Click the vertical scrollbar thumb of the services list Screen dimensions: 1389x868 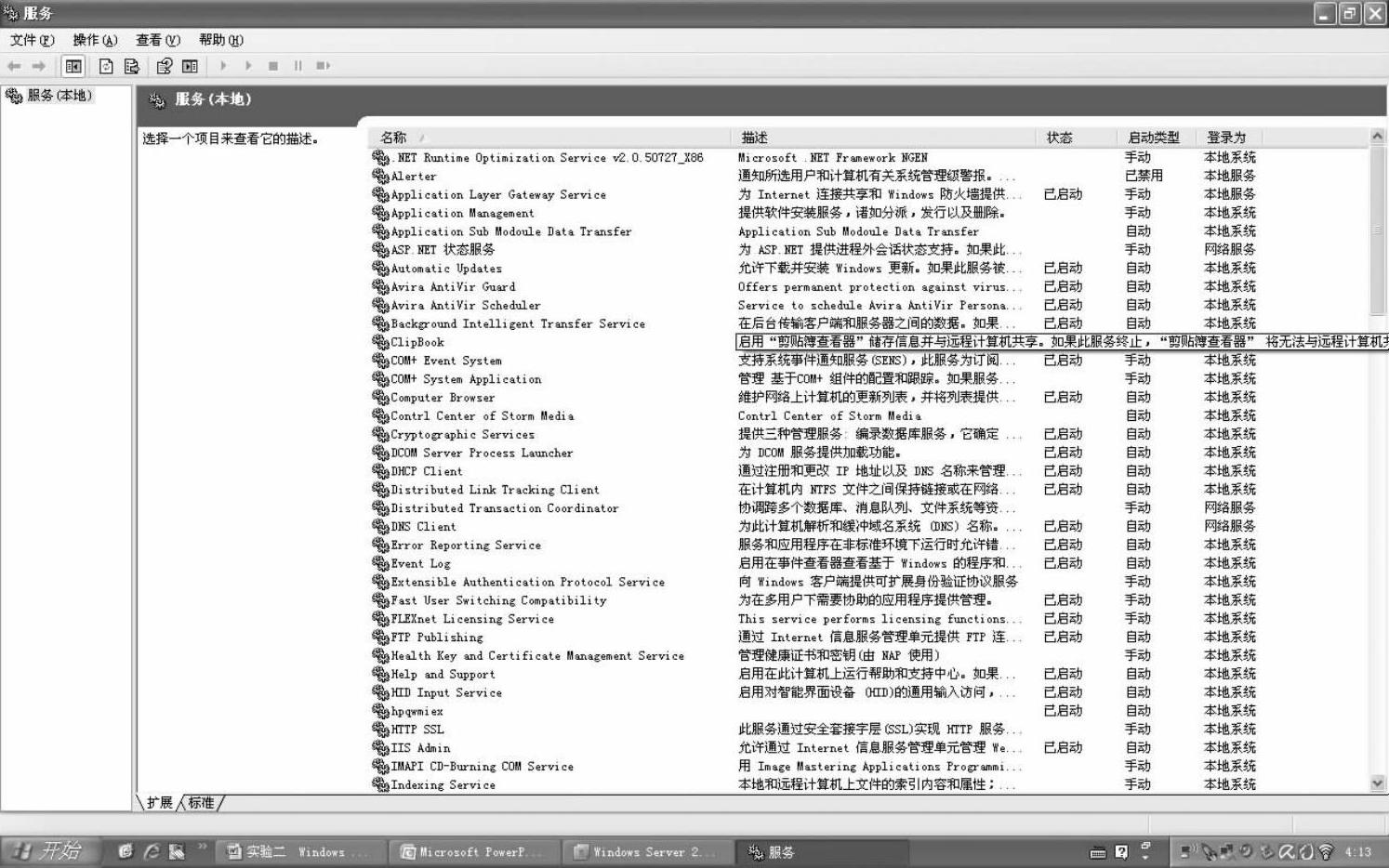pyautogui.click(x=1378, y=230)
